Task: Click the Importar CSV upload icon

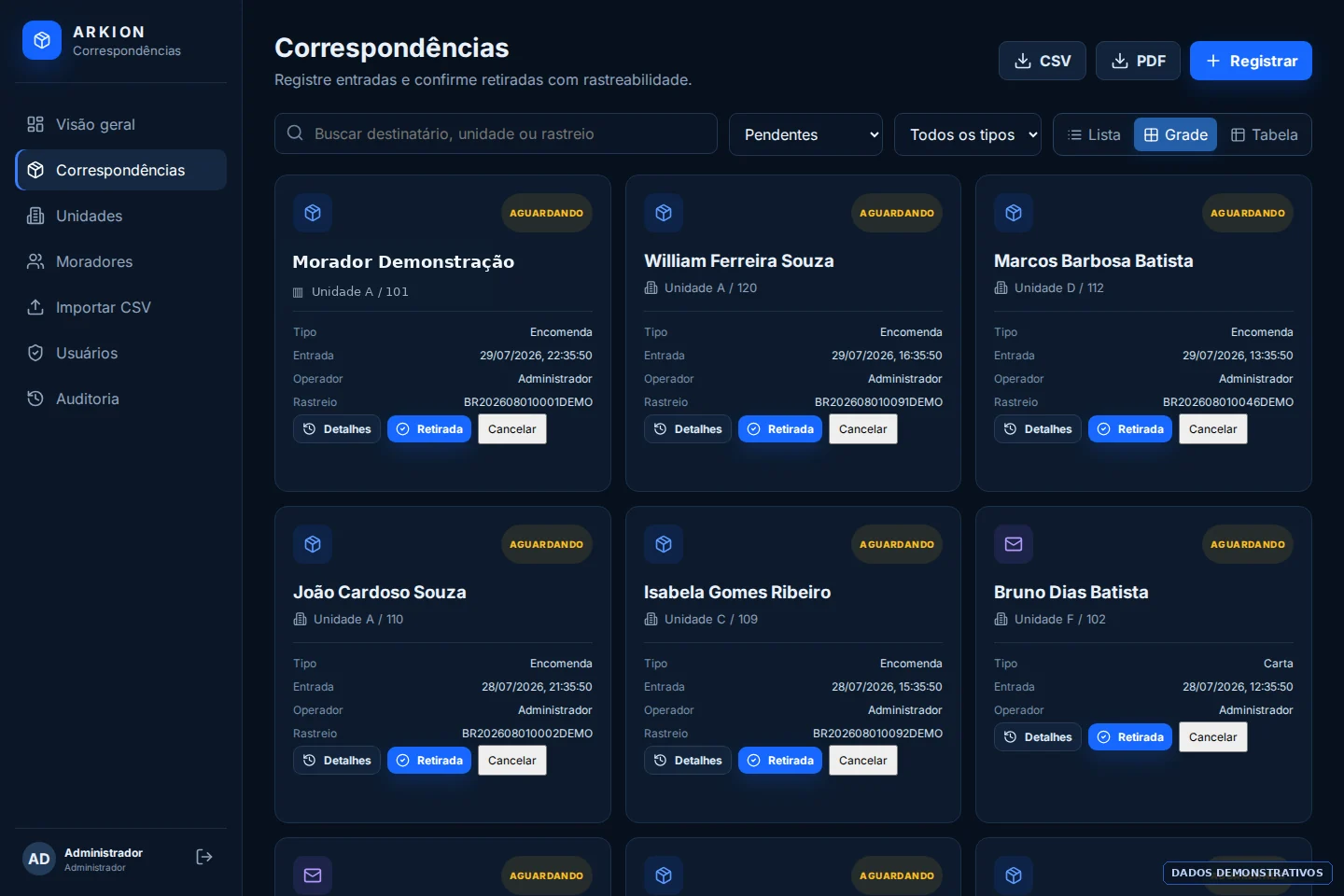Action: (35, 307)
